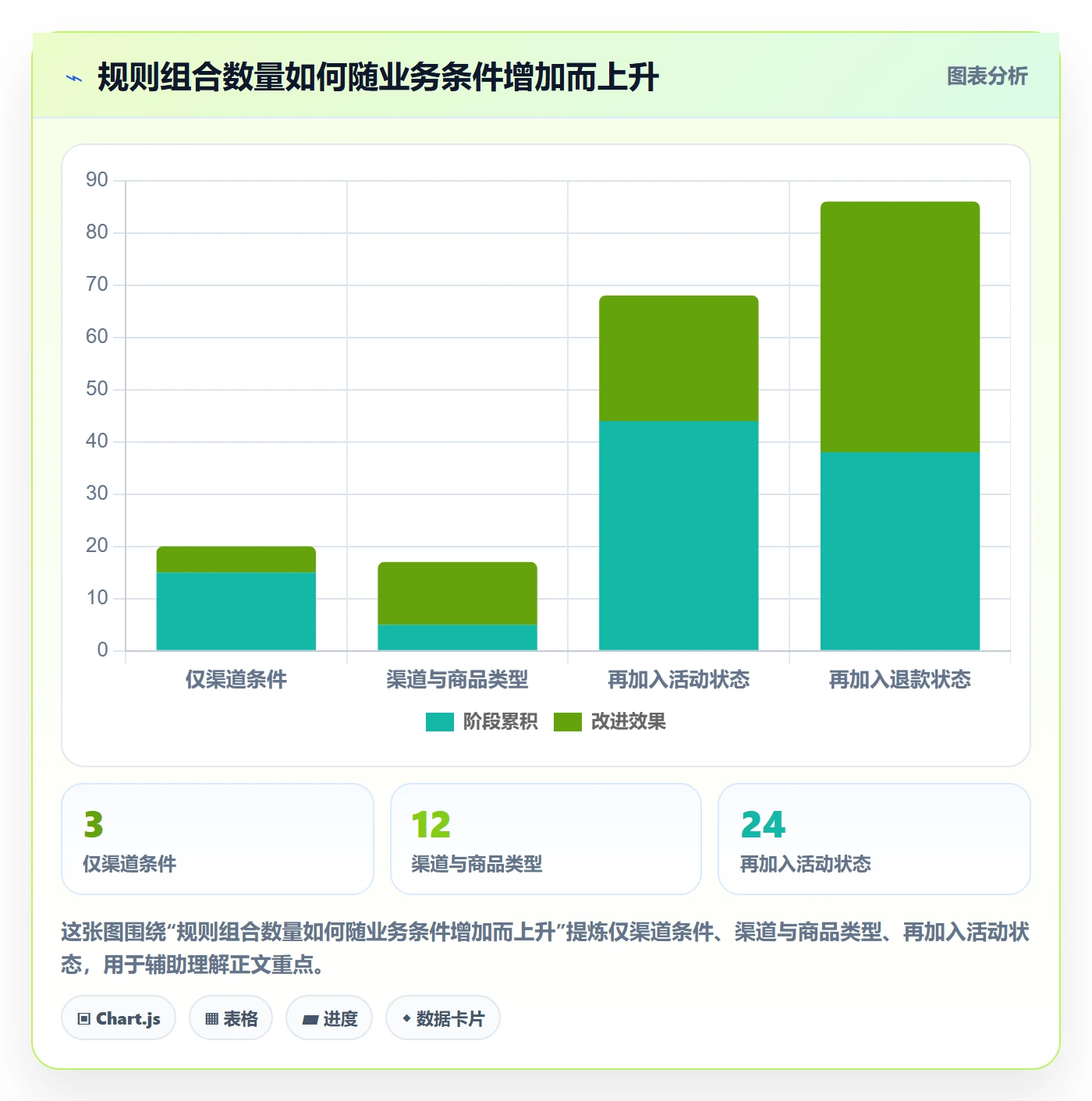Click the x-axis label 渠道与商品类型

tap(457, 680)
